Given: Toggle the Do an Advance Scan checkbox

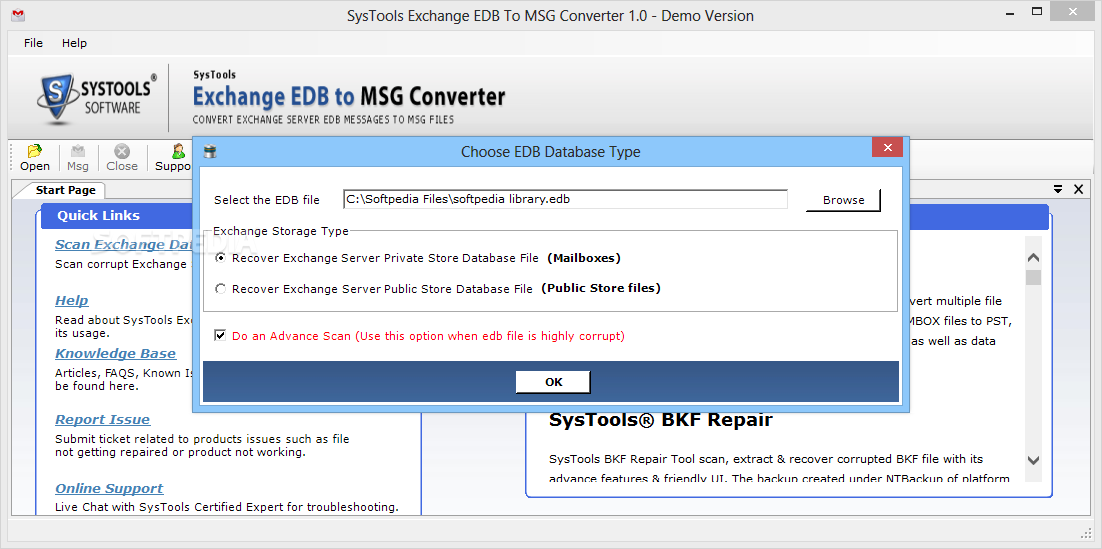Looking at the screenshot, I should click(221, 336).
